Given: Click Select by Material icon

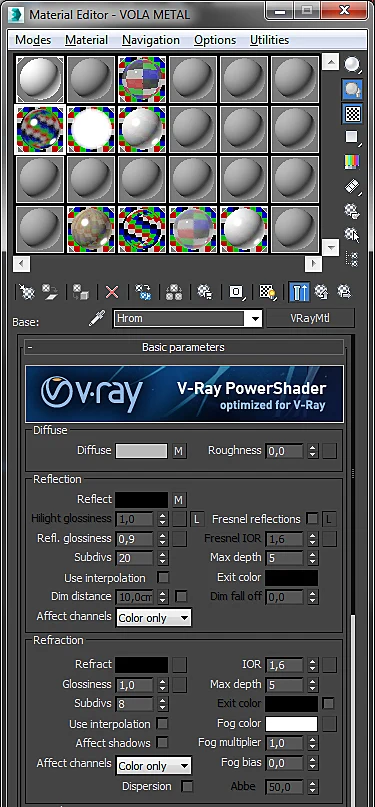Looking at the screenshot, I should pyautogui.click(x=352, y=235).
